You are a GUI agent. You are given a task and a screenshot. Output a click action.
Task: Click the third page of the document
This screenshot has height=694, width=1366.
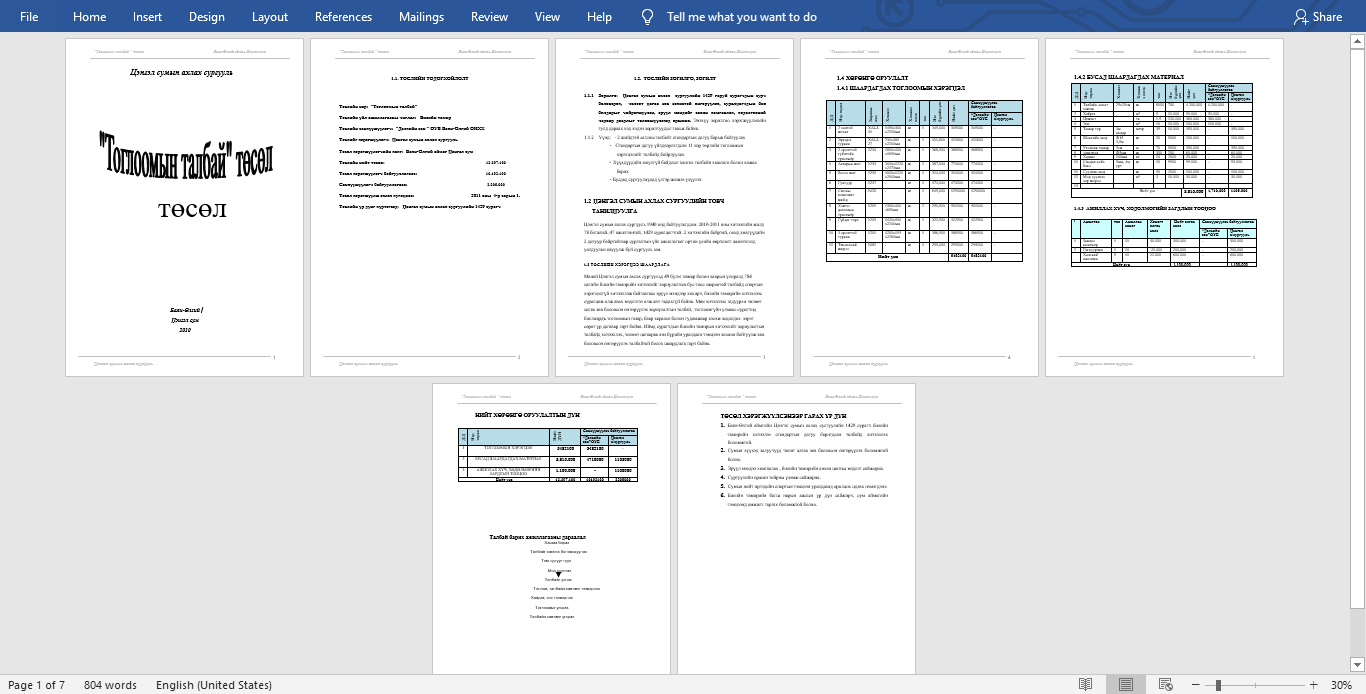pos(675,207)
